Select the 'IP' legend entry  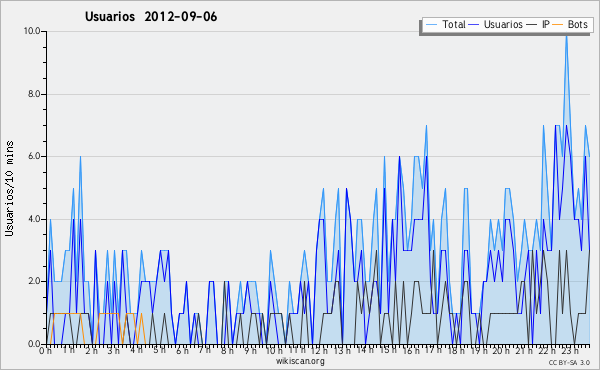pos(546,24)
